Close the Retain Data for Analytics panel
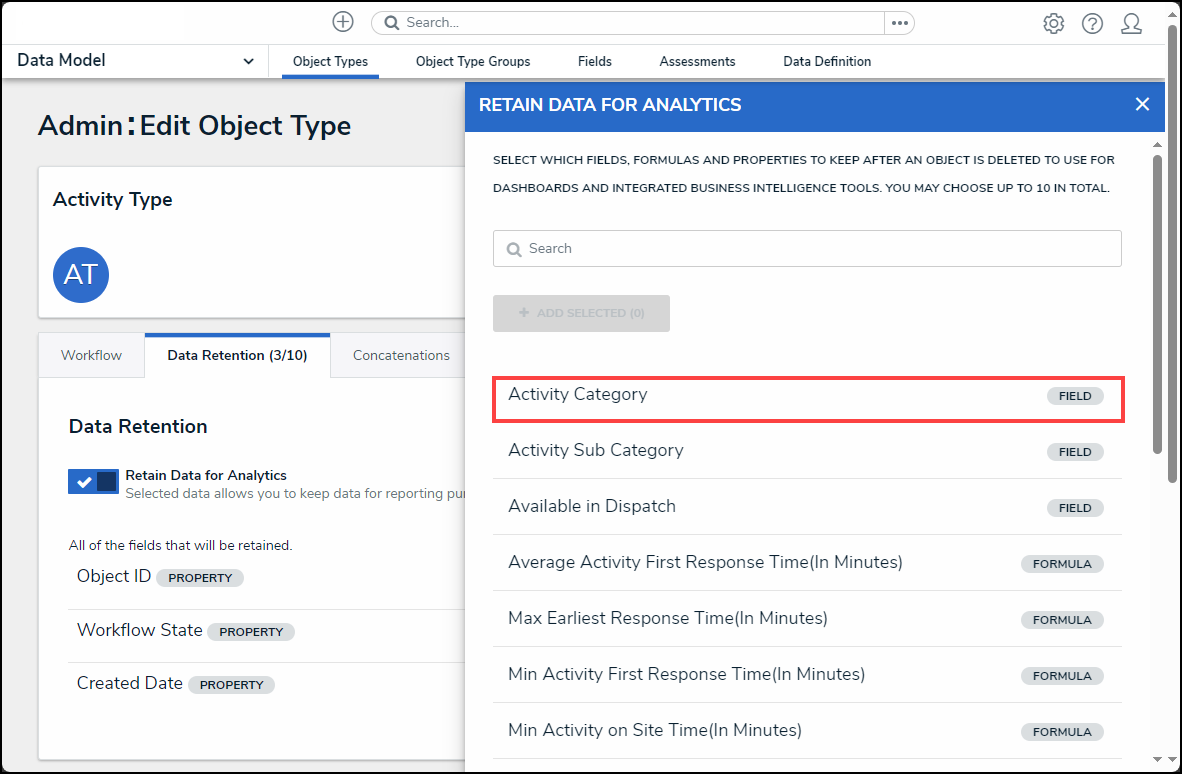This screenshot has height=774, width=1182. point(1142,104)
